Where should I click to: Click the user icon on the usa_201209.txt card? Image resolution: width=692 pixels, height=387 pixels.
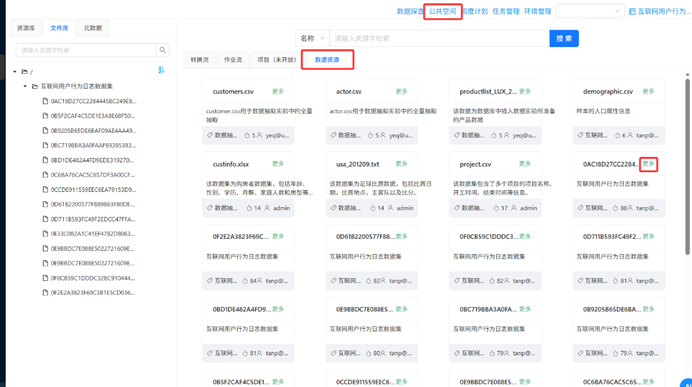390,208
